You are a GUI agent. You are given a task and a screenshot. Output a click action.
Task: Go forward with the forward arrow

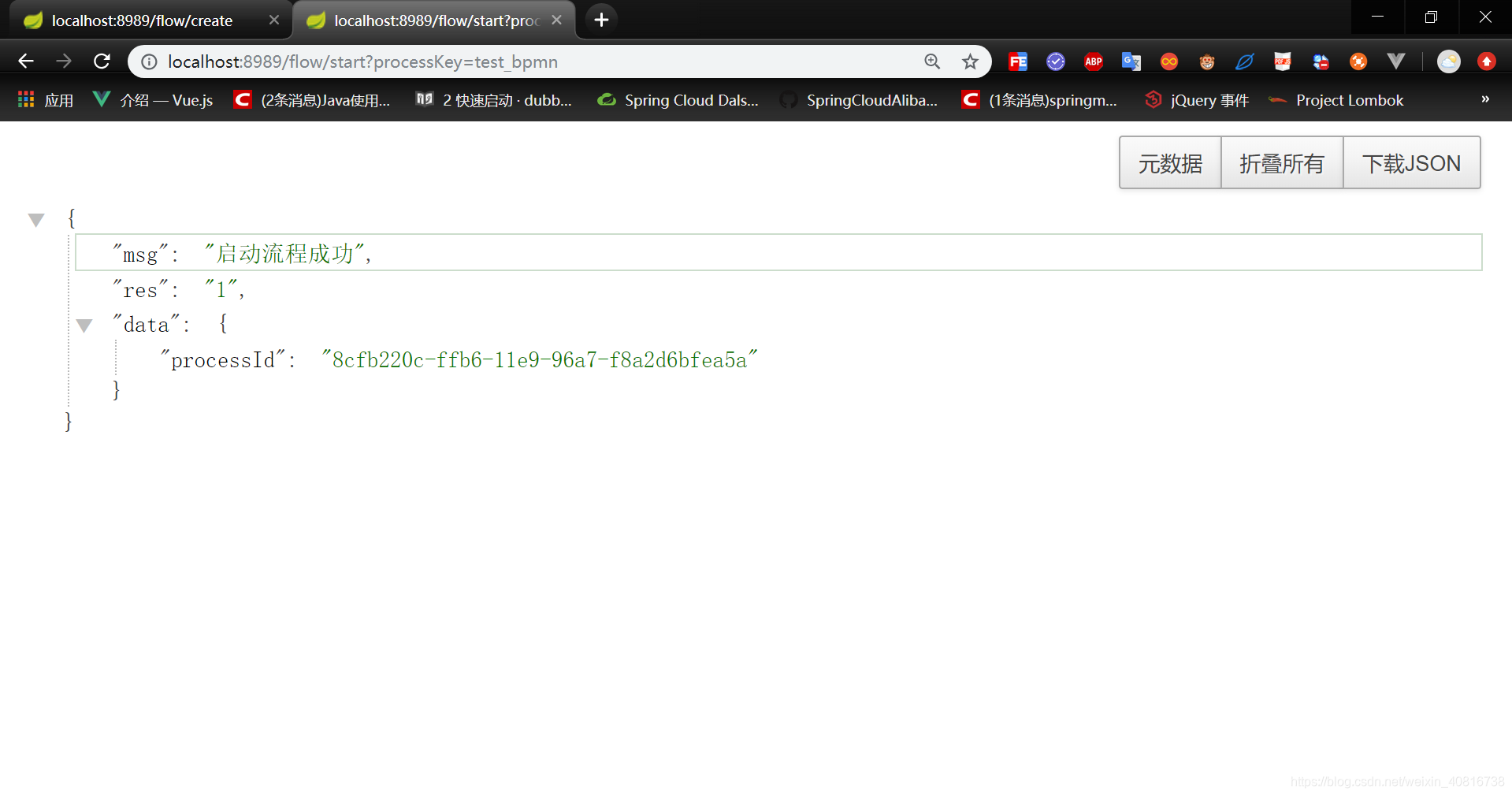64,61
